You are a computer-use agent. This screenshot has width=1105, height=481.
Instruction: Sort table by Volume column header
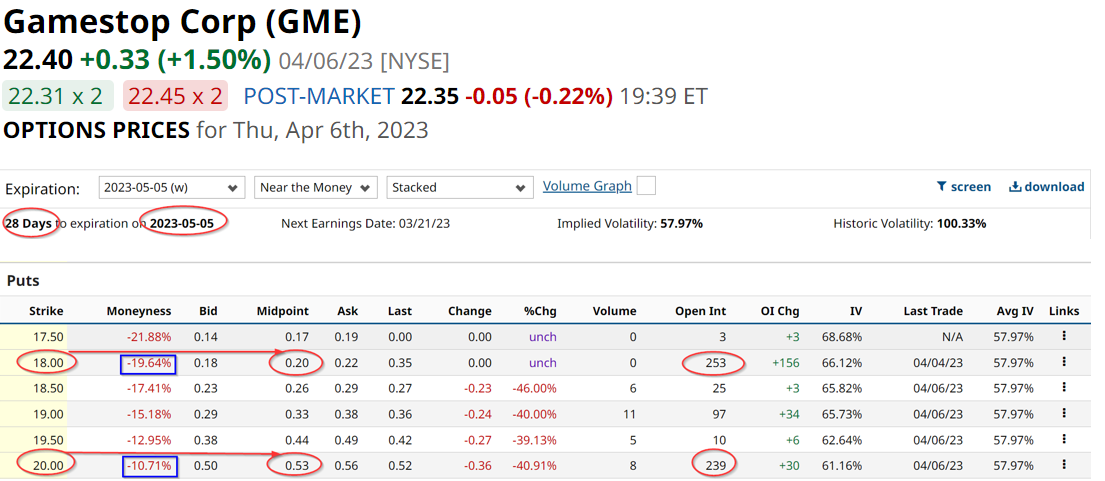(614, 311)
